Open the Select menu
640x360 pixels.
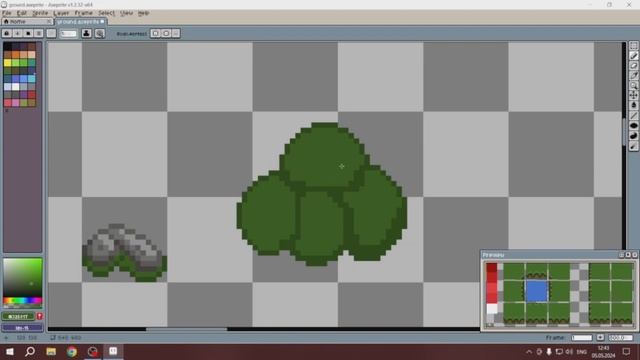106,13
